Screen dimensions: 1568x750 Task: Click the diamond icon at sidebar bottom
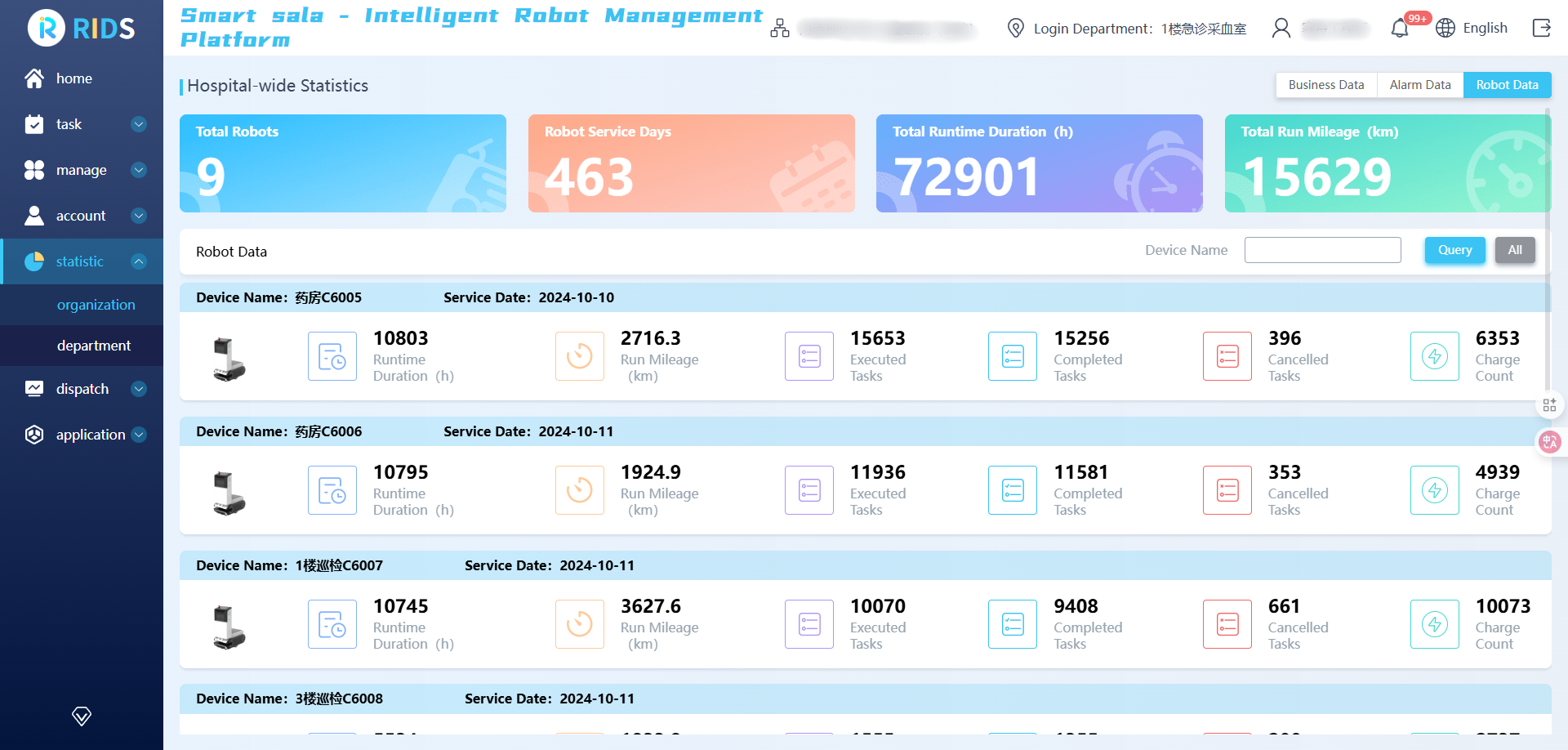(x=82, y=717)
